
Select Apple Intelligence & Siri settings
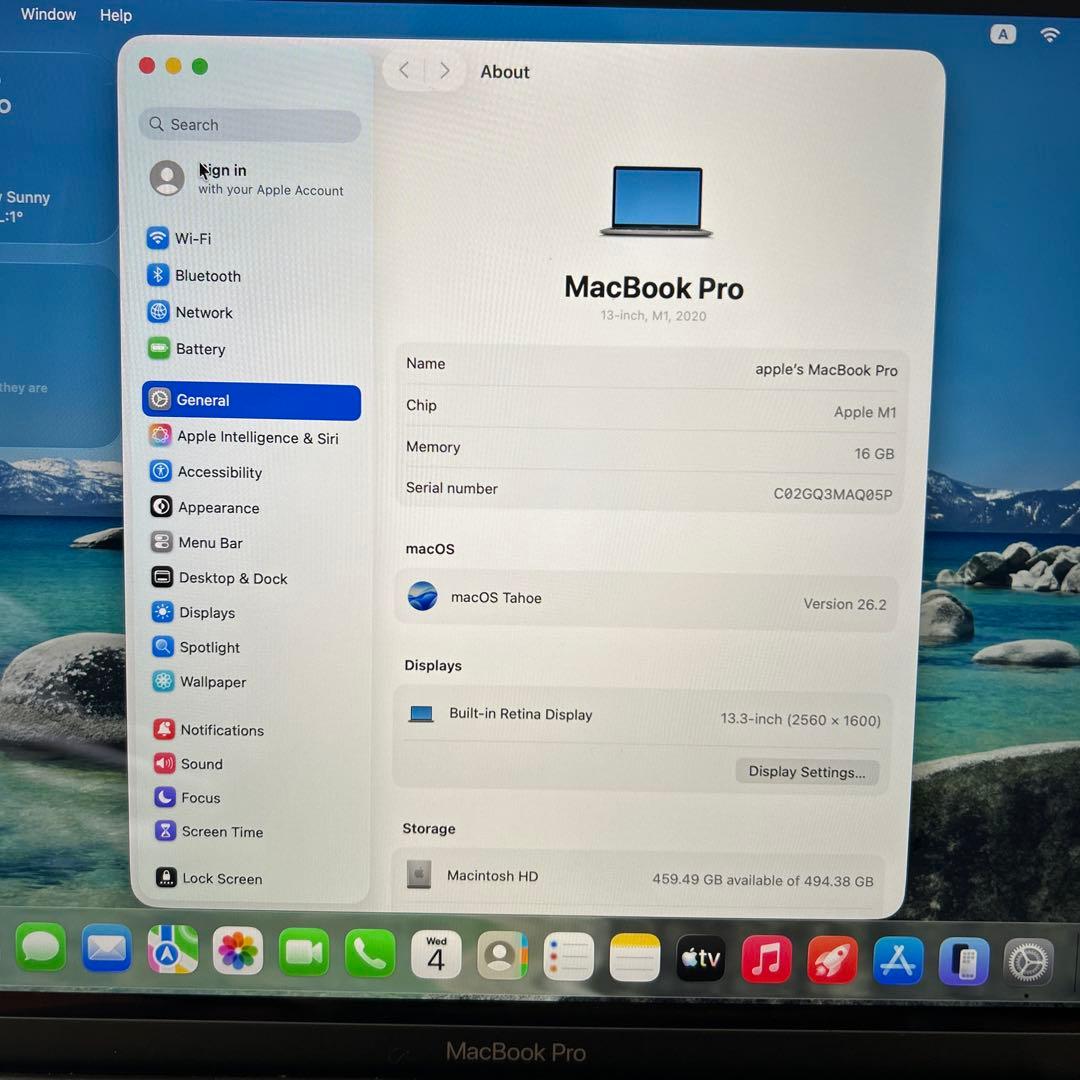257,437
